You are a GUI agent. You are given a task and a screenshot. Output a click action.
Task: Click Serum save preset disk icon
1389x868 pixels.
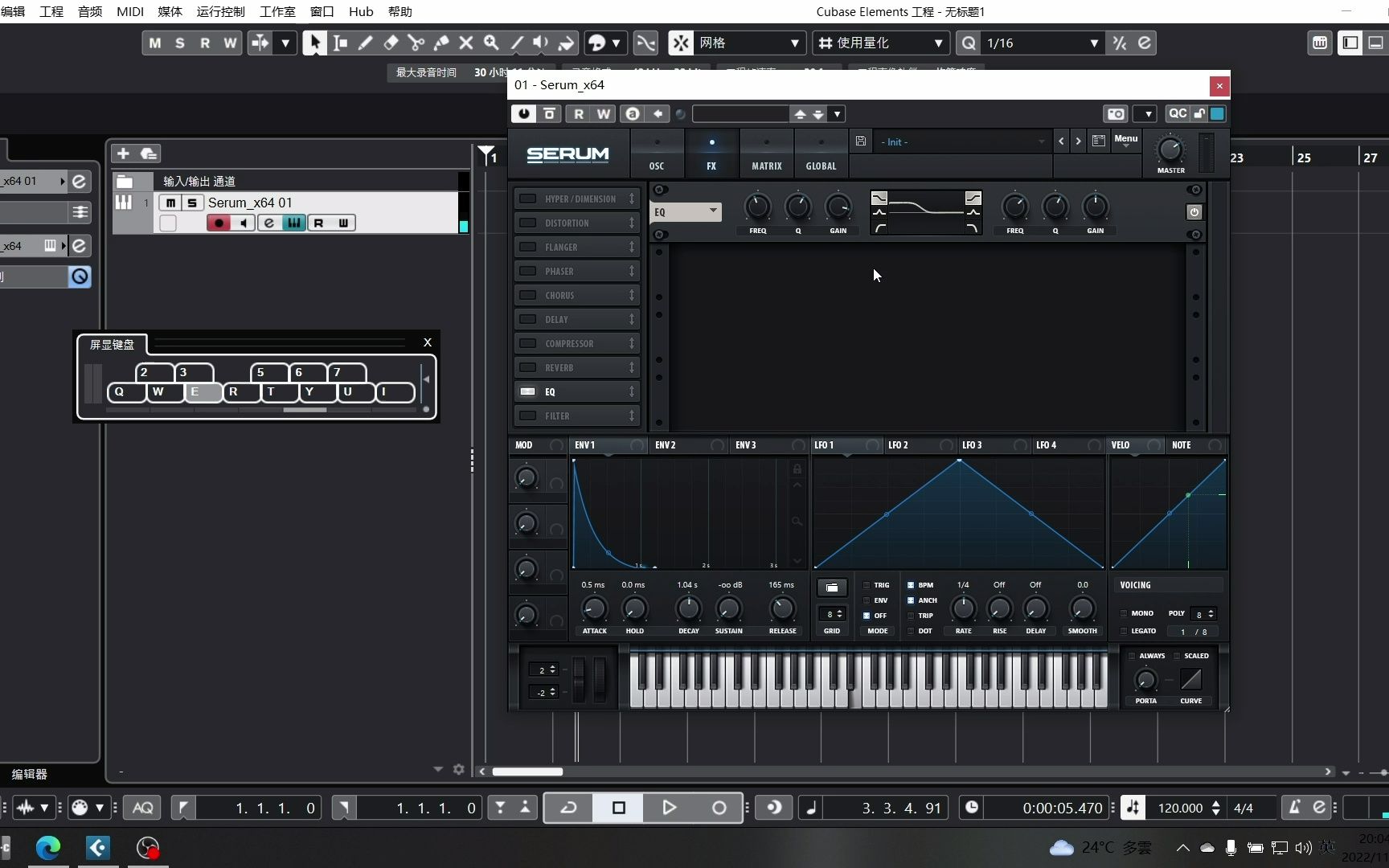tap(861, 141)
